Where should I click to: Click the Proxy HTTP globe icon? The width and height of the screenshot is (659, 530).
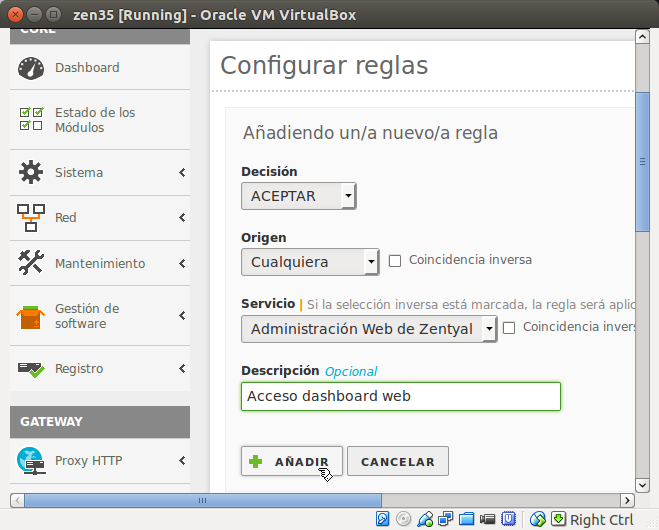pyautogui.click(x=31, y=461)
